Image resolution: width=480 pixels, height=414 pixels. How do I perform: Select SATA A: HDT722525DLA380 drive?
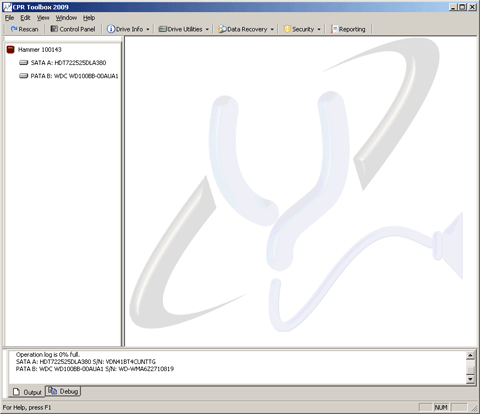tap(68, 63)
